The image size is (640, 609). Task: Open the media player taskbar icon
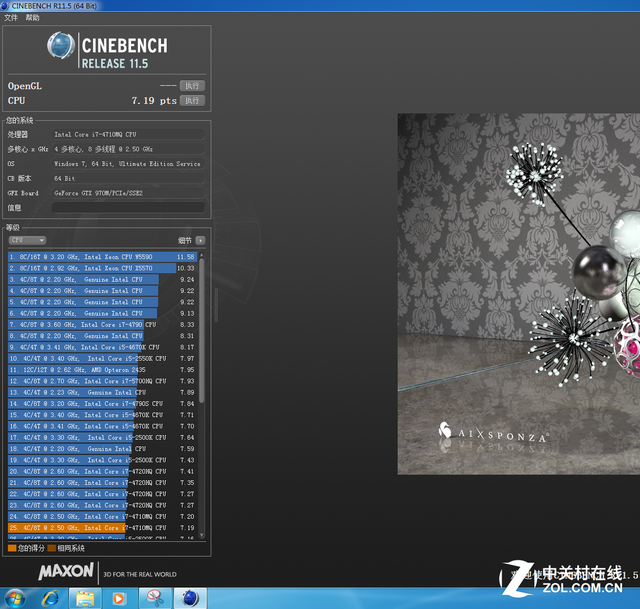coord(120,597)
